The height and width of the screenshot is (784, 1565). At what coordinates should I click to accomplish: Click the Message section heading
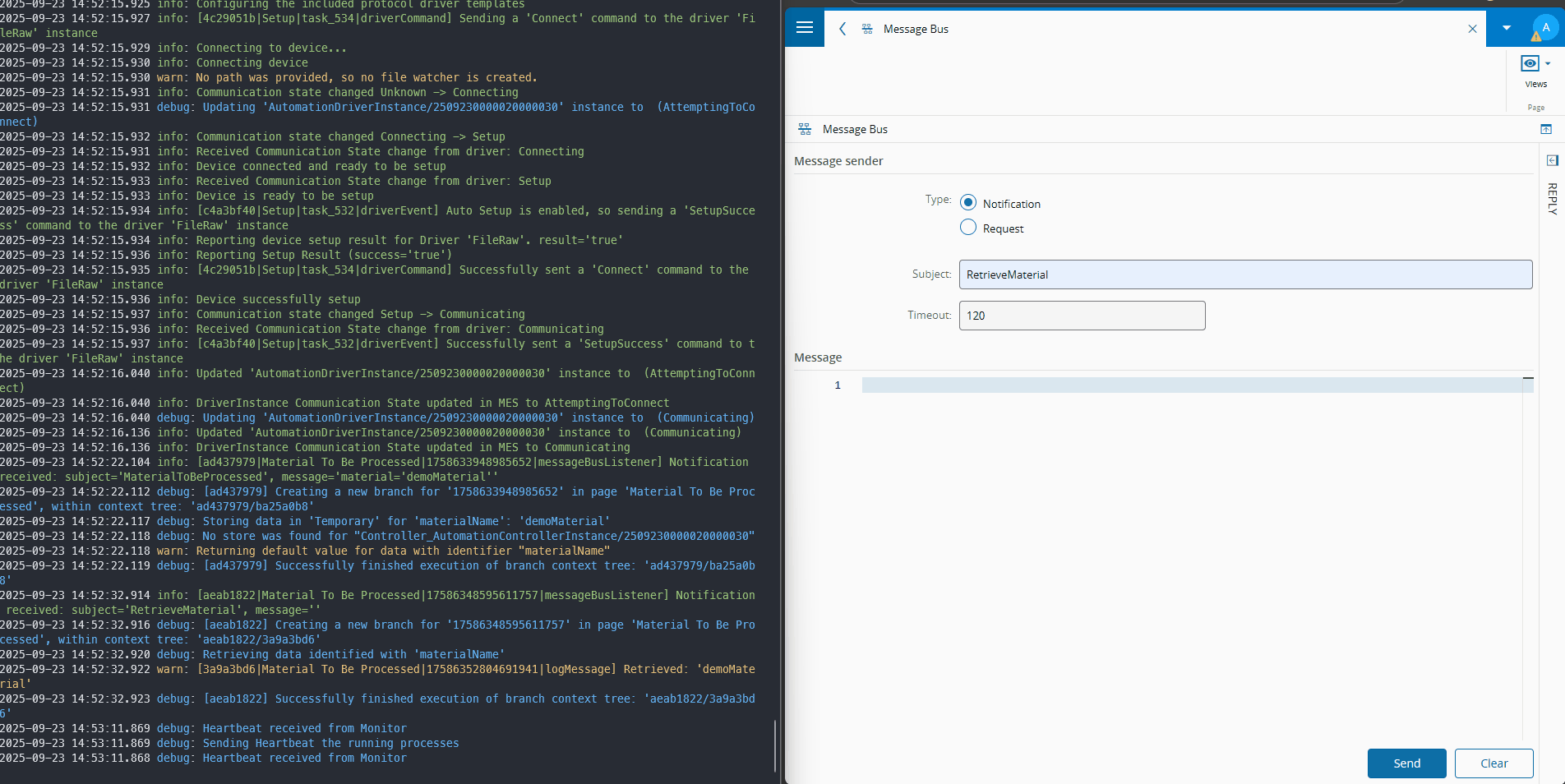pyautogui.click(x=818, y=357)
